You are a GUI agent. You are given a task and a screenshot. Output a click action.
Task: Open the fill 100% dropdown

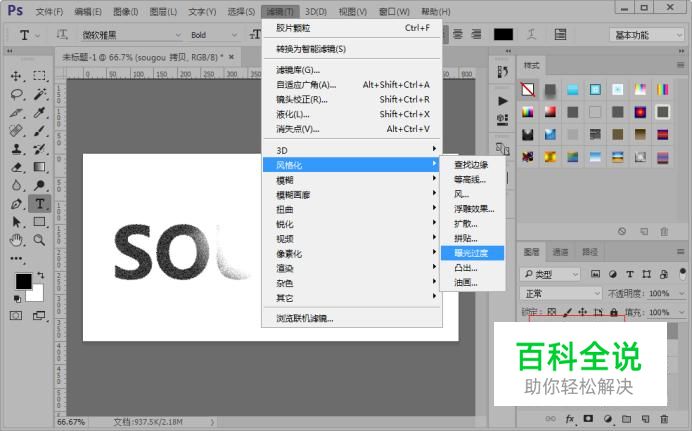tap(682, 312)
